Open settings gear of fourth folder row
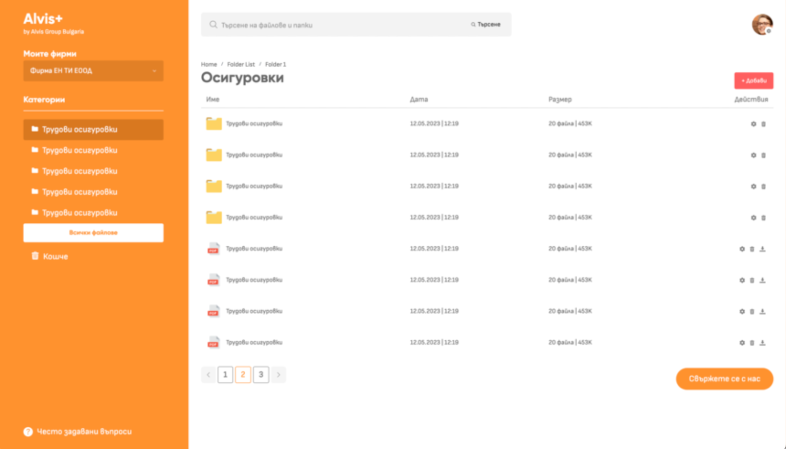Viewport: 786px width, 449px height. [x=753, y=218]
